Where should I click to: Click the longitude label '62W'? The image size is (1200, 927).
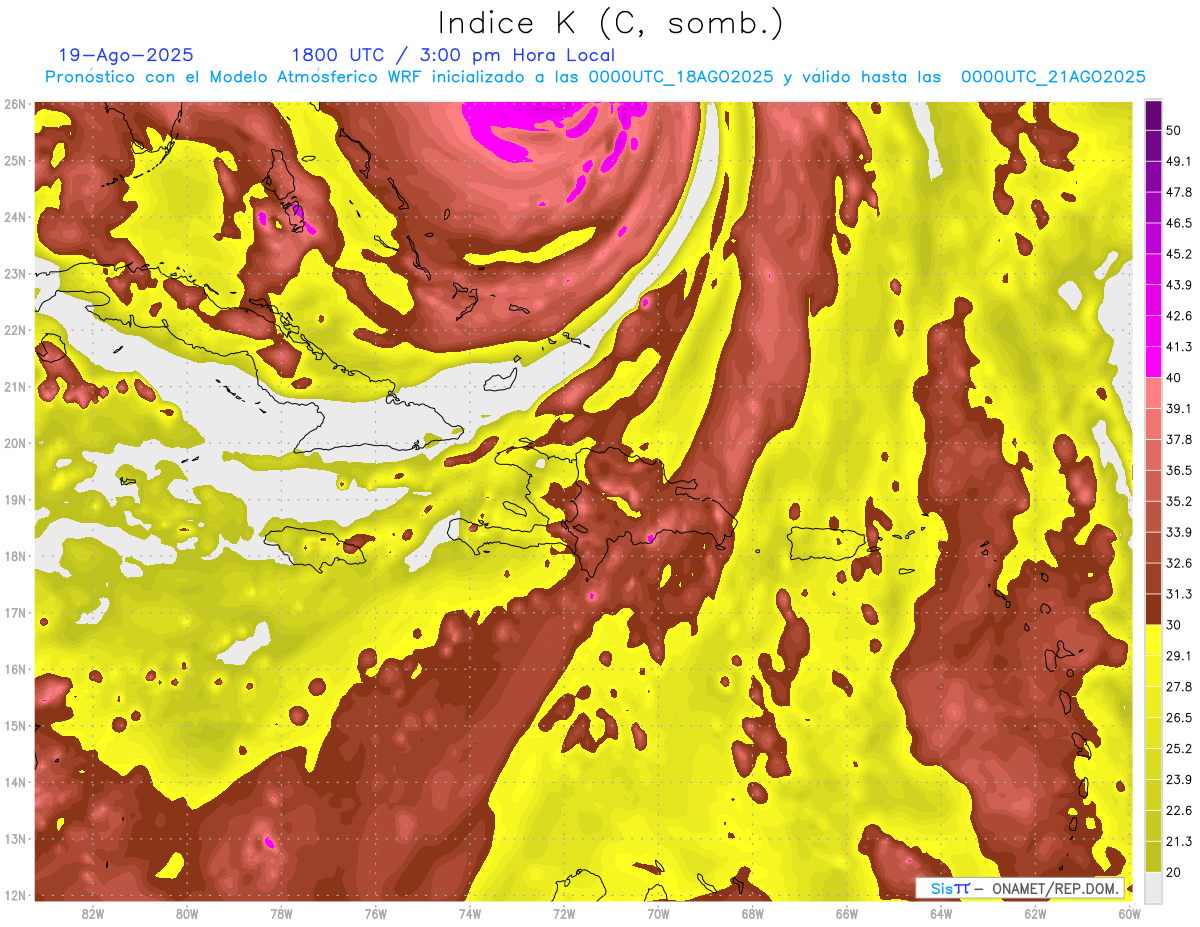tap(1035, 913)
